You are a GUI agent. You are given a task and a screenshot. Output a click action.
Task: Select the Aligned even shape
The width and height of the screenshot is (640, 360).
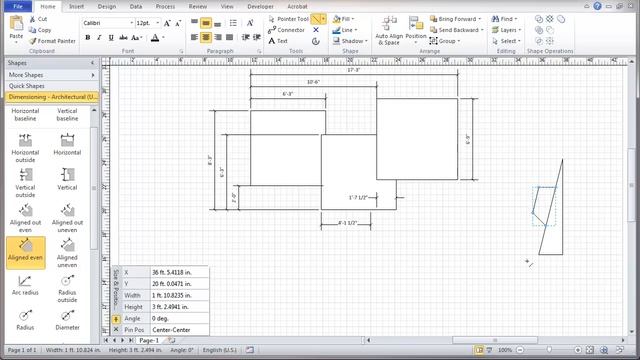pyautogui.click(x=25, y=253)
